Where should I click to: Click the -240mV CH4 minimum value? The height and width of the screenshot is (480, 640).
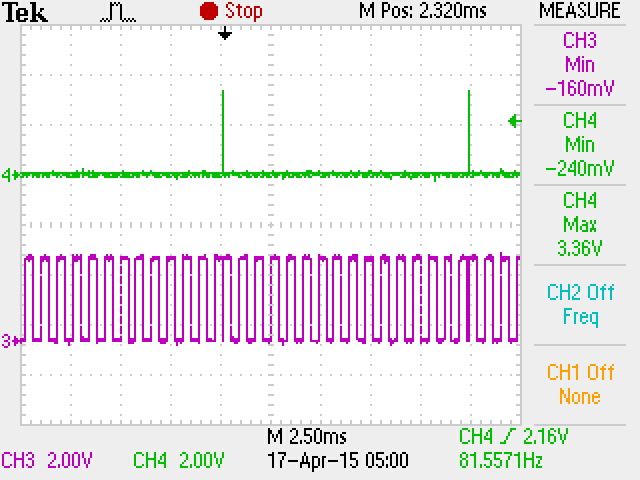(580, 168)
